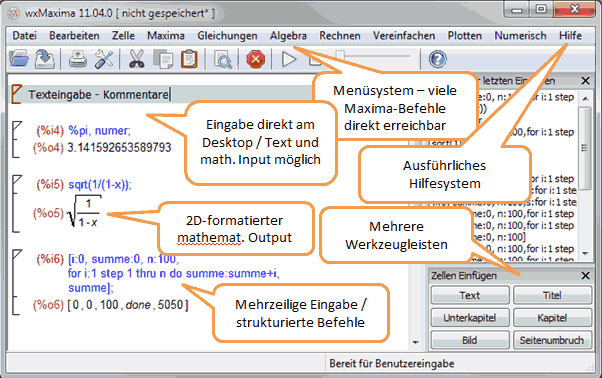Click the blue Help question-mark icon
Viewport: 602px width, 378px height.
click(437, 59)
